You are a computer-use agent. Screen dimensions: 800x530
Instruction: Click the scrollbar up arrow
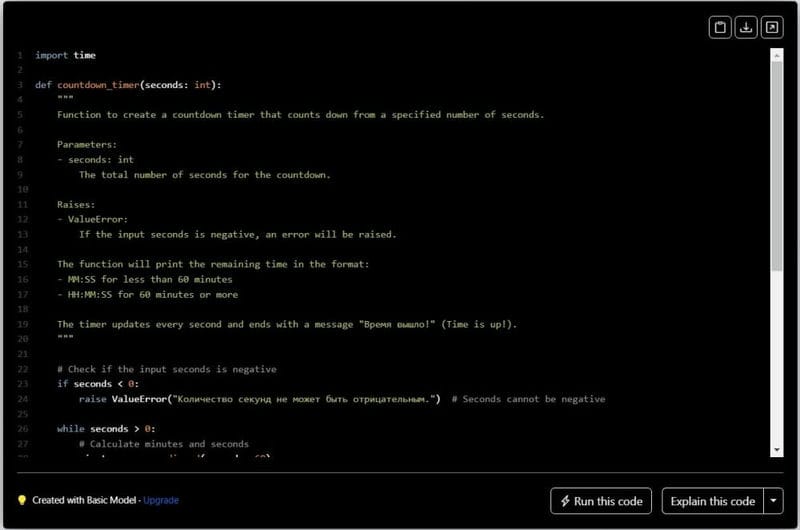(777, 55)
